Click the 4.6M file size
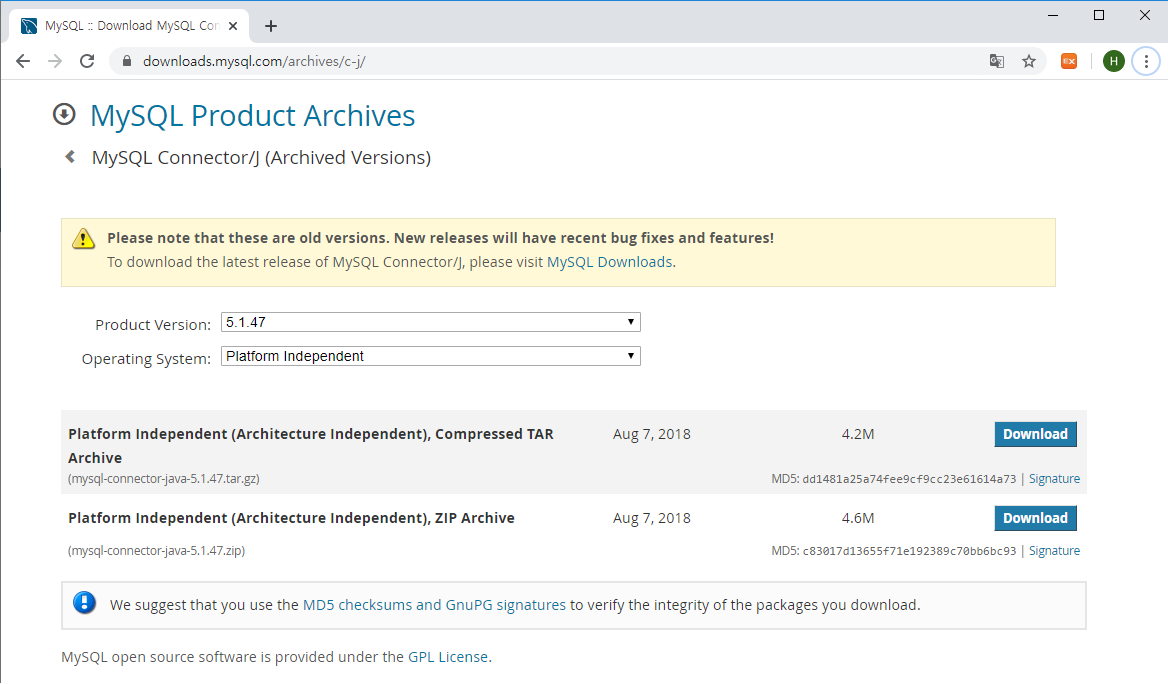Image resolution: width=1168 pixels, height=684 pixels. tap(858, 519)
